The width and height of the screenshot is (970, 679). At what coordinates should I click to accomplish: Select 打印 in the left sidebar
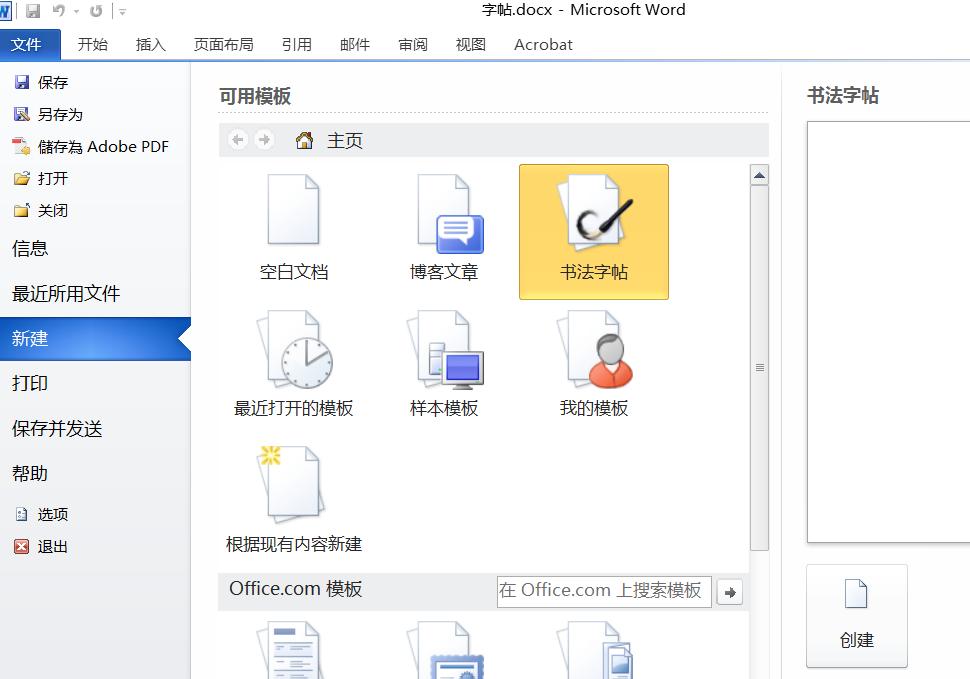(x=30, y=383)
